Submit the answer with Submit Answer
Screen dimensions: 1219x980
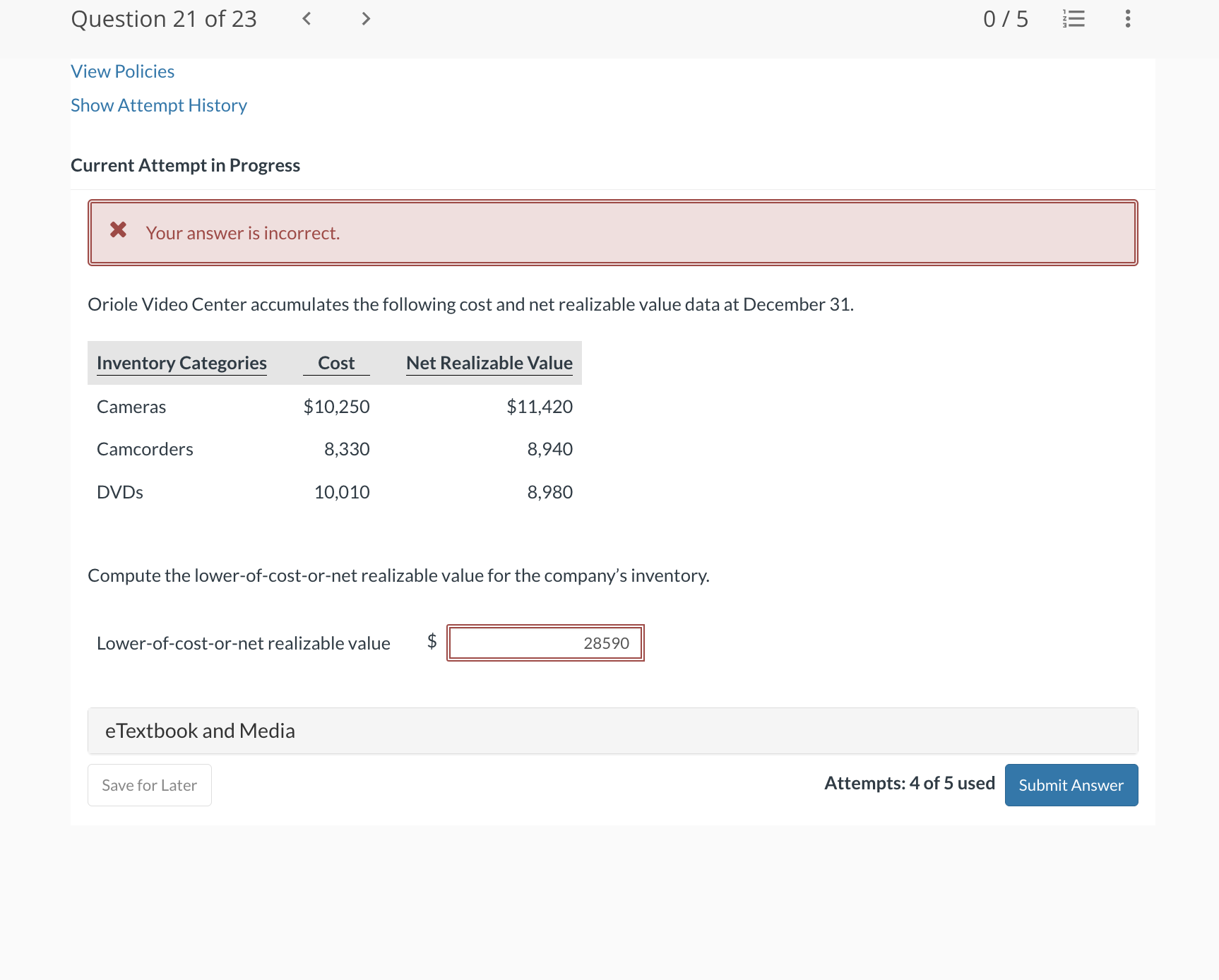[1071, 785]
